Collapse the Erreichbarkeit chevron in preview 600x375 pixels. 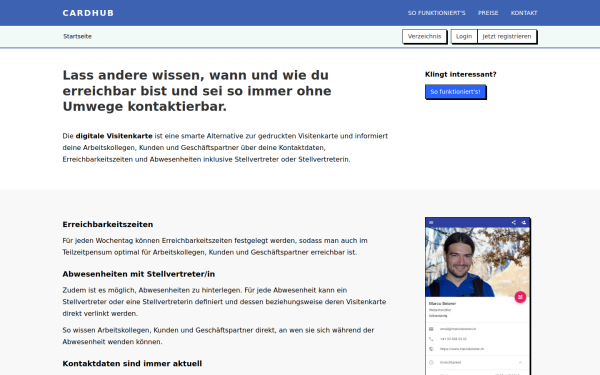point(520,362)
